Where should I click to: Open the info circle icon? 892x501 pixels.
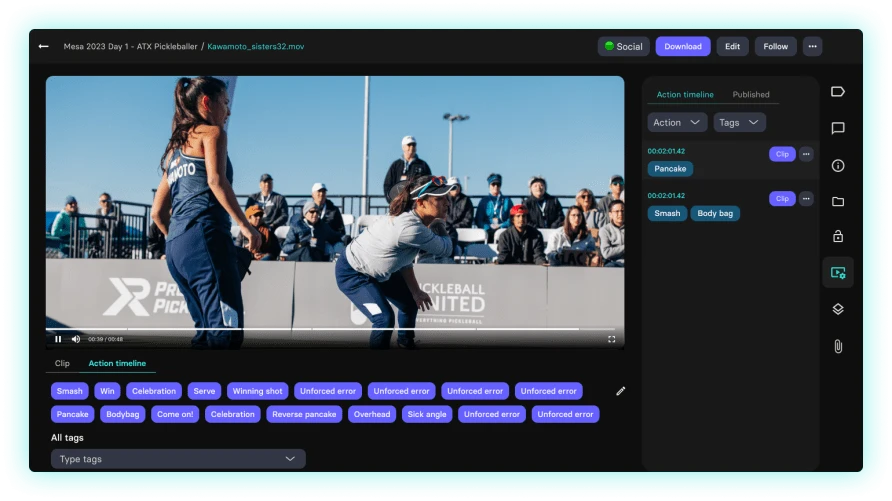click(x=838, y=165)
